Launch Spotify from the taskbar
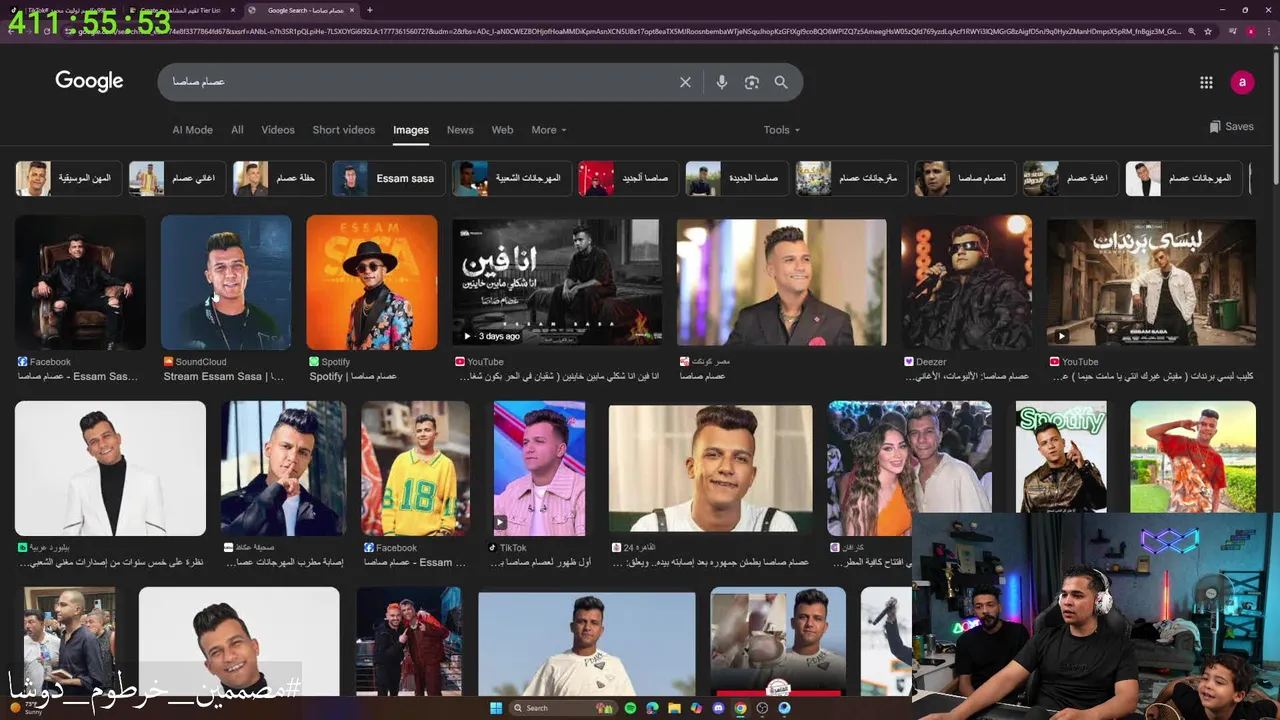This screenshot has width=1280, height=720. tap(630, 708)
